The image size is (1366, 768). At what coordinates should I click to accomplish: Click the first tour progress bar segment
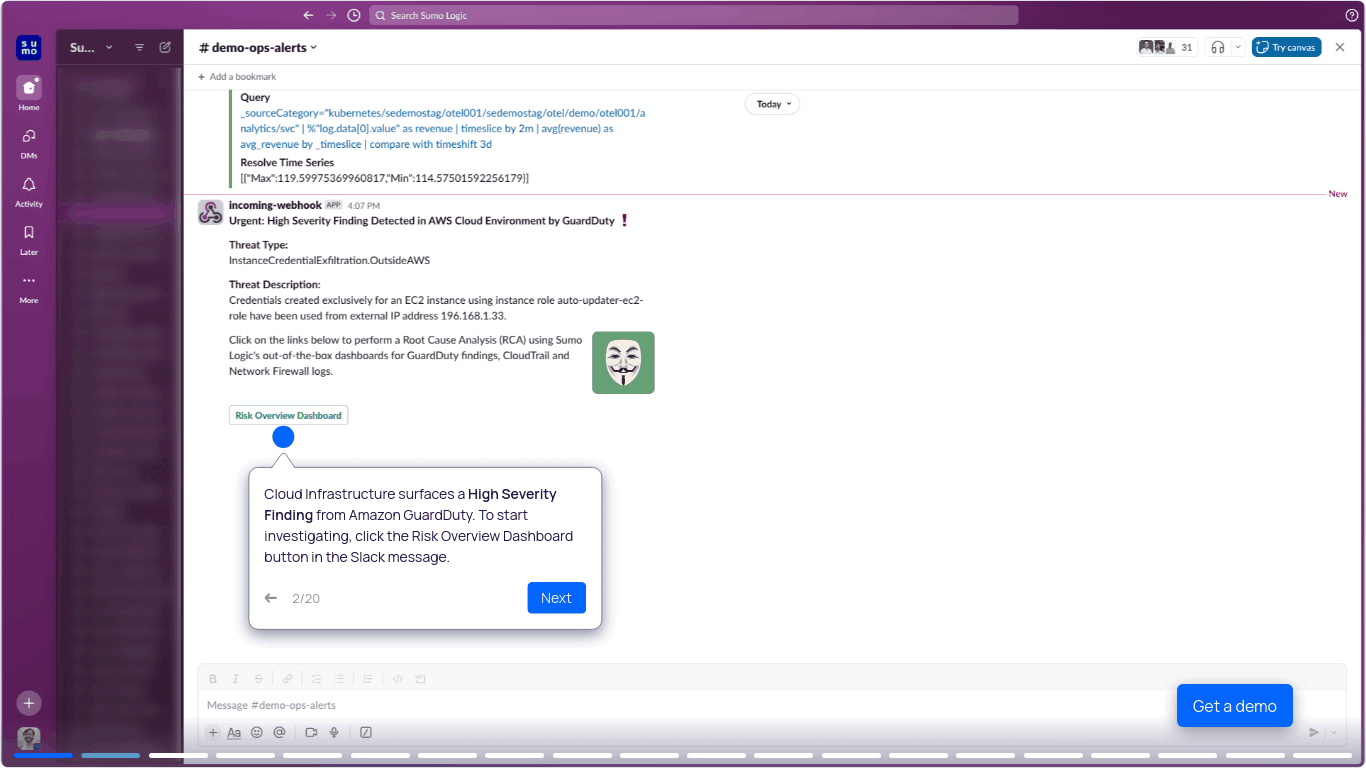click(43, 756)
